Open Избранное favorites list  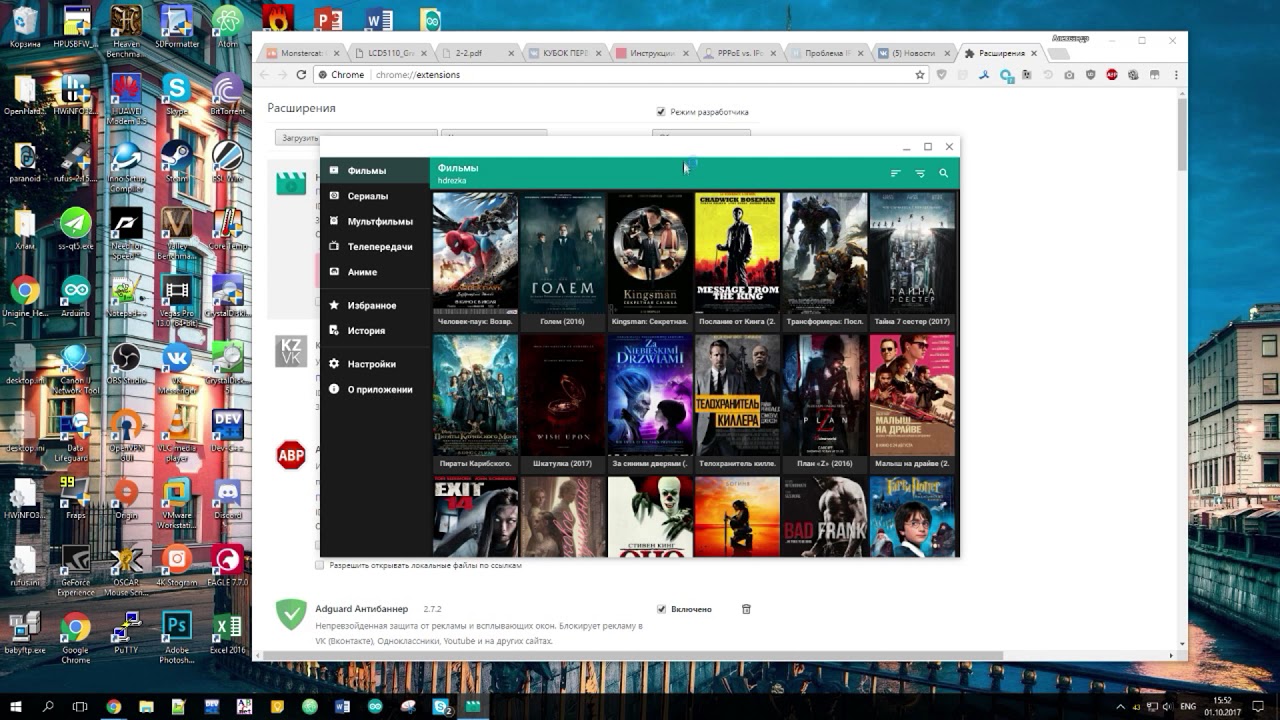[x=375, y=305]
